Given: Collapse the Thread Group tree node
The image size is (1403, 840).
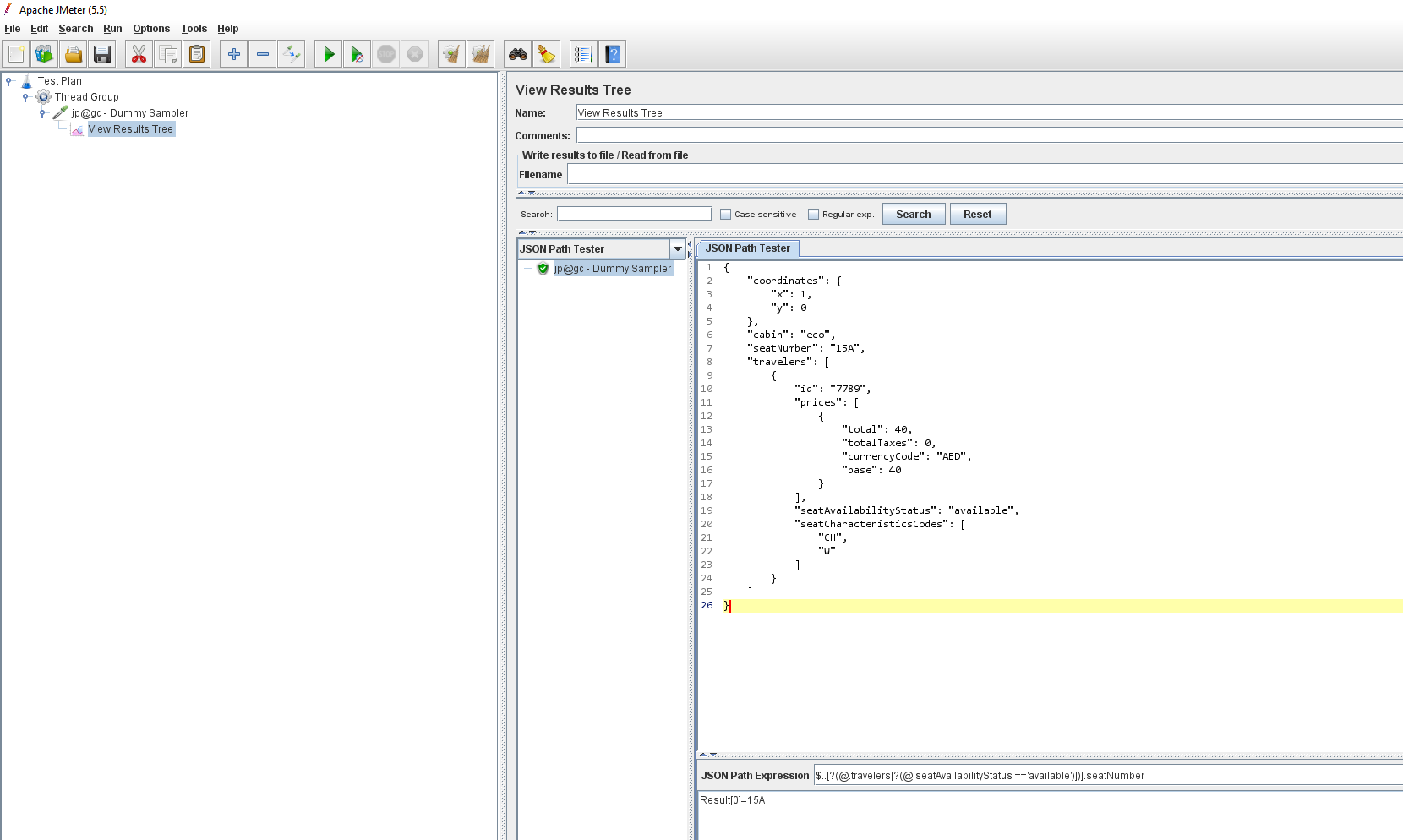Looking at the screenshot, I should click(25, 97).
